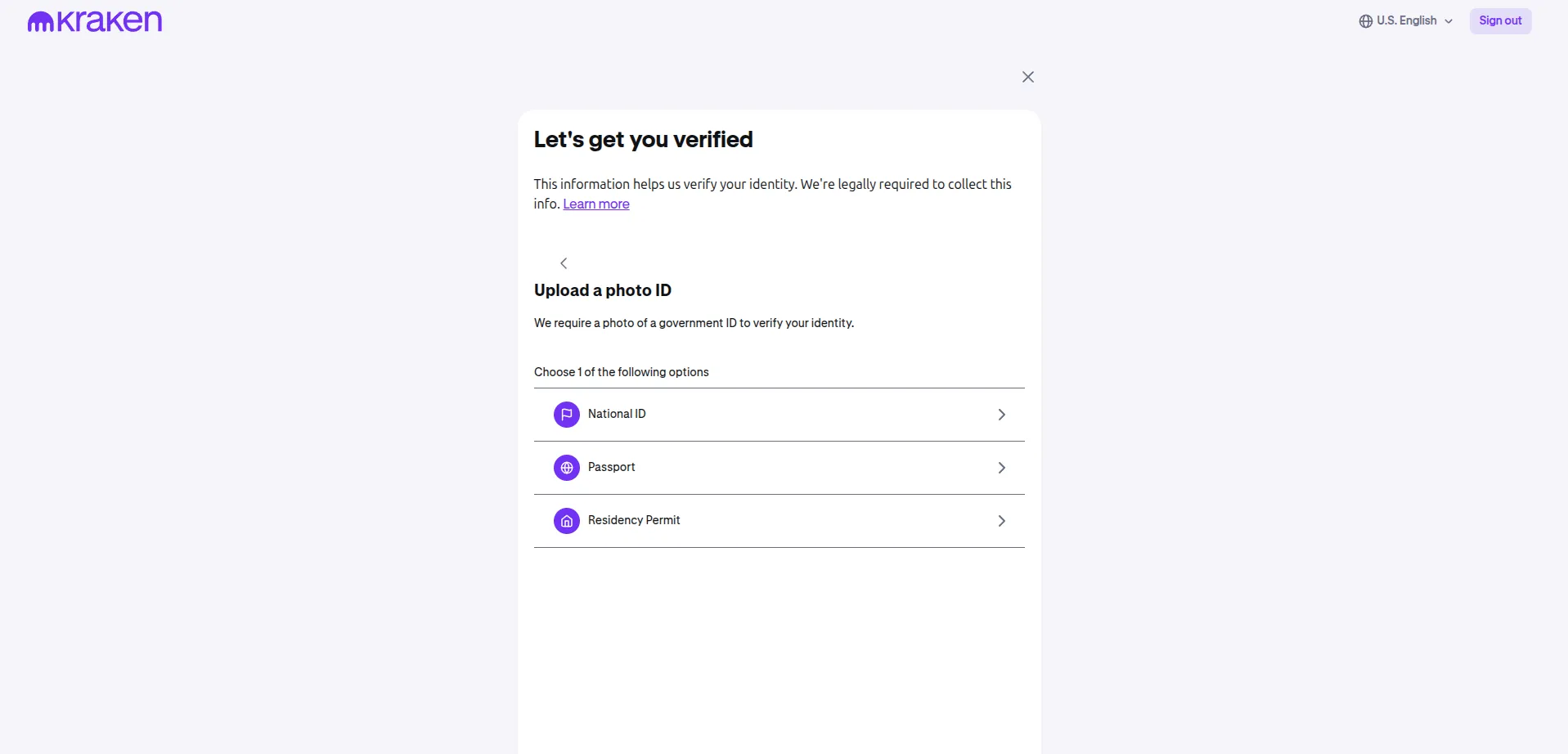Expand the National ID option arrow
This screenshot has height=754, width=1568.
pos(1001,415)
